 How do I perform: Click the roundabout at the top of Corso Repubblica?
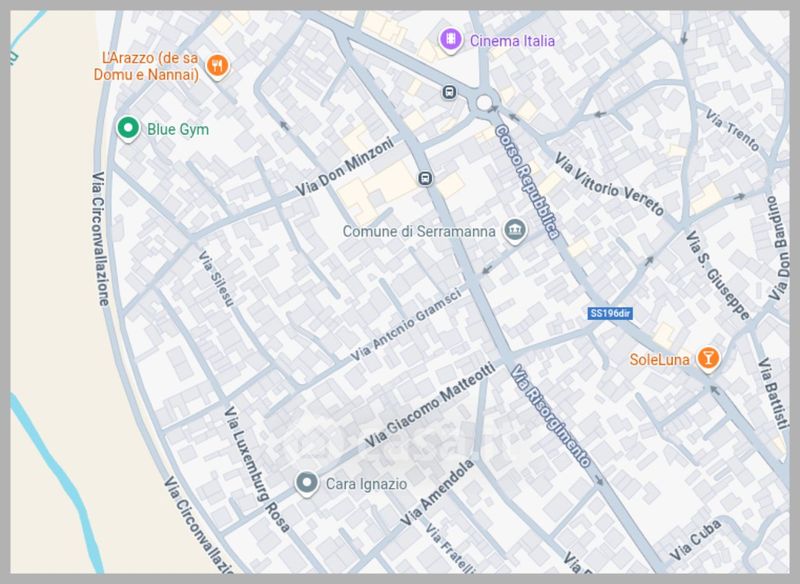point(485,102)
